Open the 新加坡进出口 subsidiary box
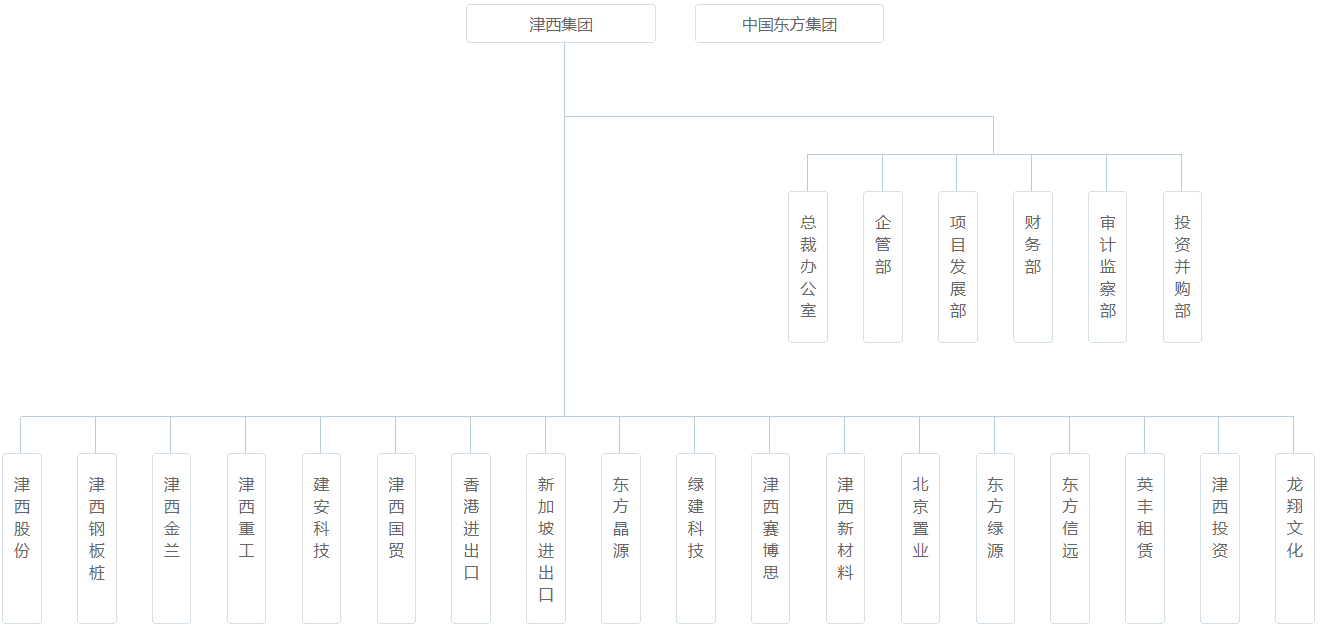1320x627 pixels. point(546,538)
